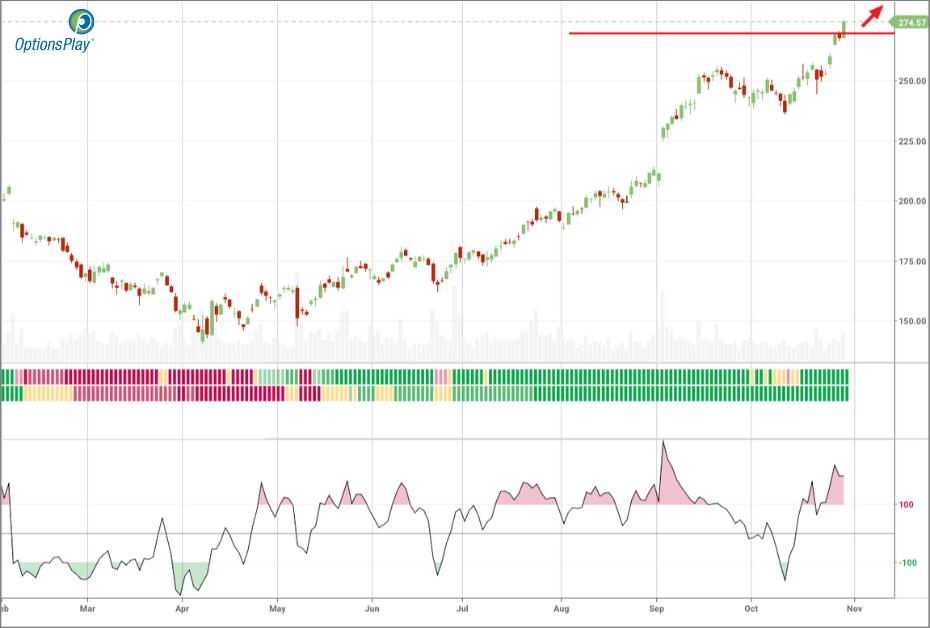Select the Sep label on time axis
Viewport: 930px width, 628px height.
[x=657, y=607]
